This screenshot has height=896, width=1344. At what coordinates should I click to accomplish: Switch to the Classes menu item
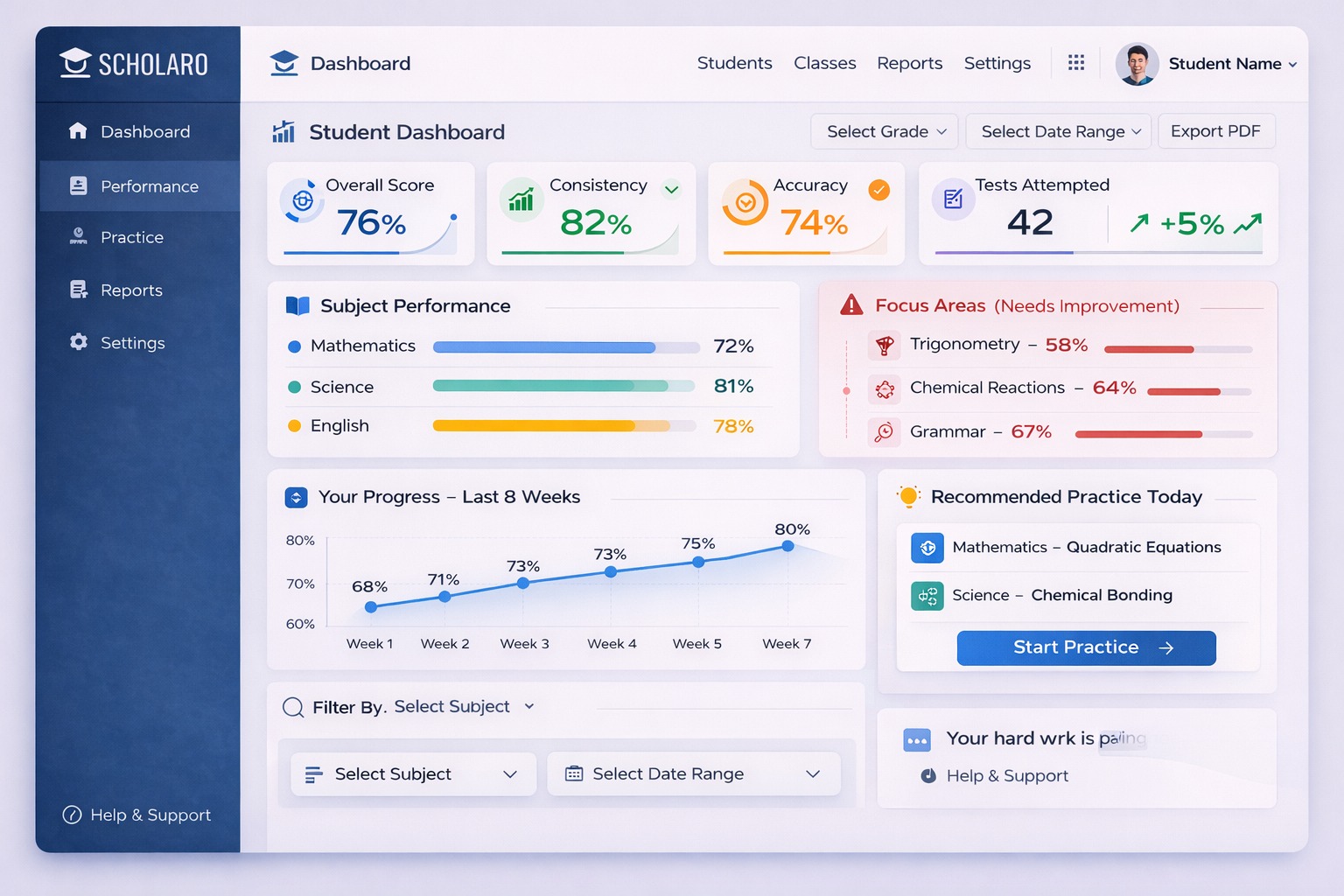[823, 63]
